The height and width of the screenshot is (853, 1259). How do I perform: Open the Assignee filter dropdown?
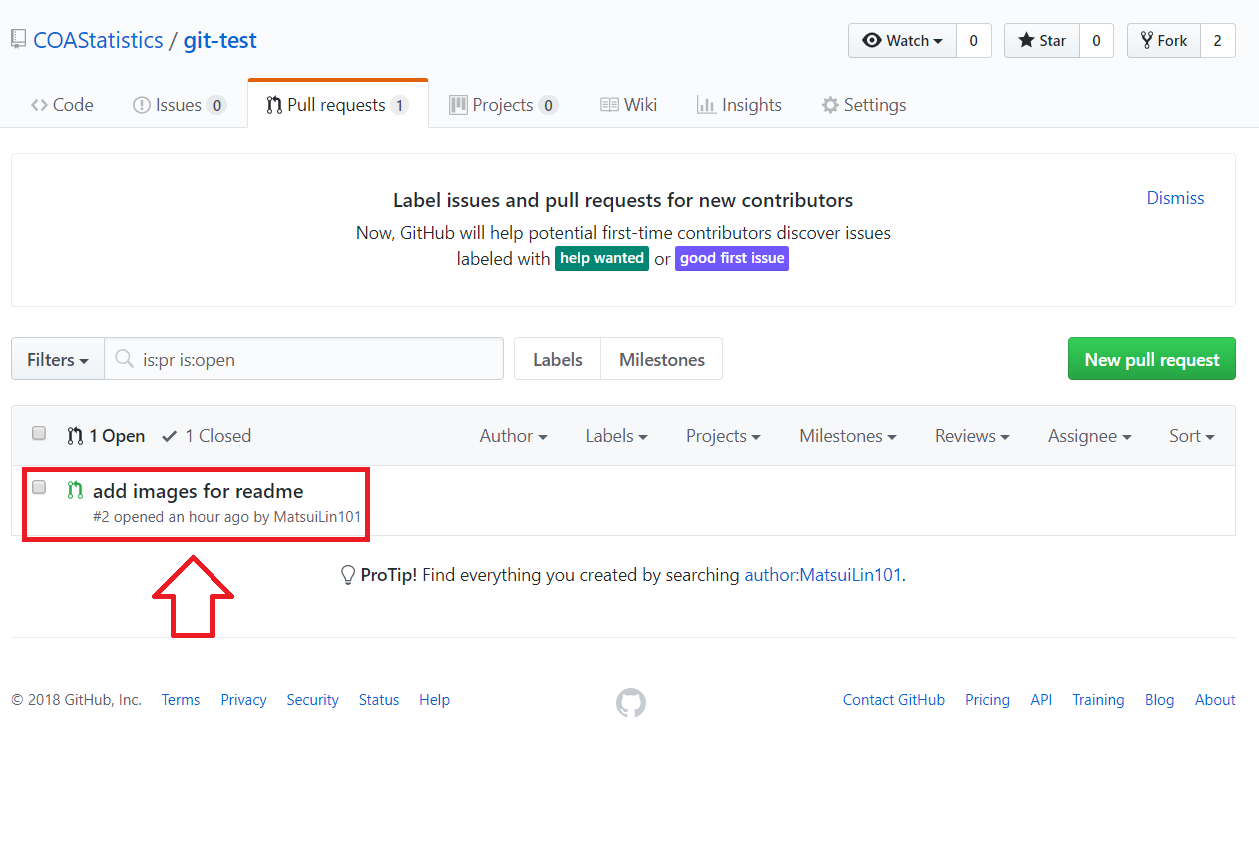1089,436
